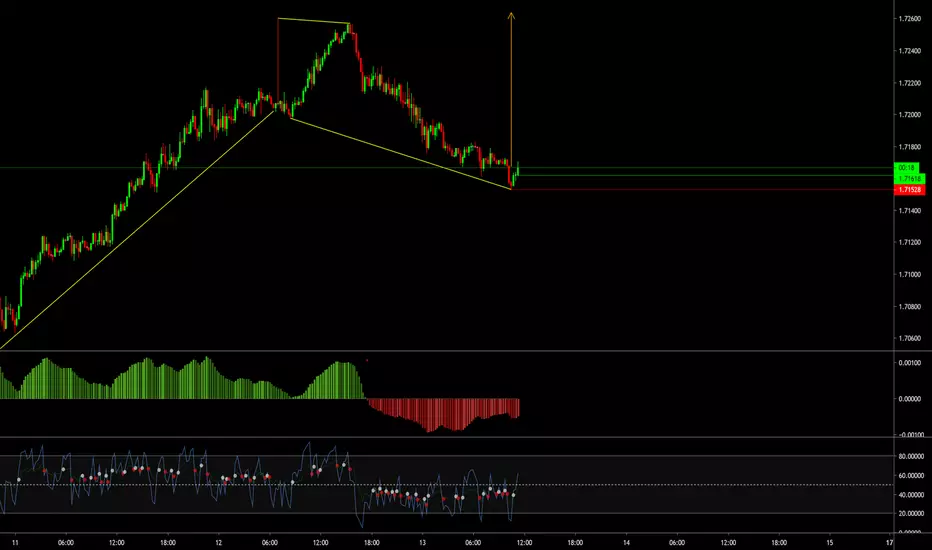The height and width of the screenshot is (550, 932).
Task: Click the 1.72400 price scale value
Action: 909,51
